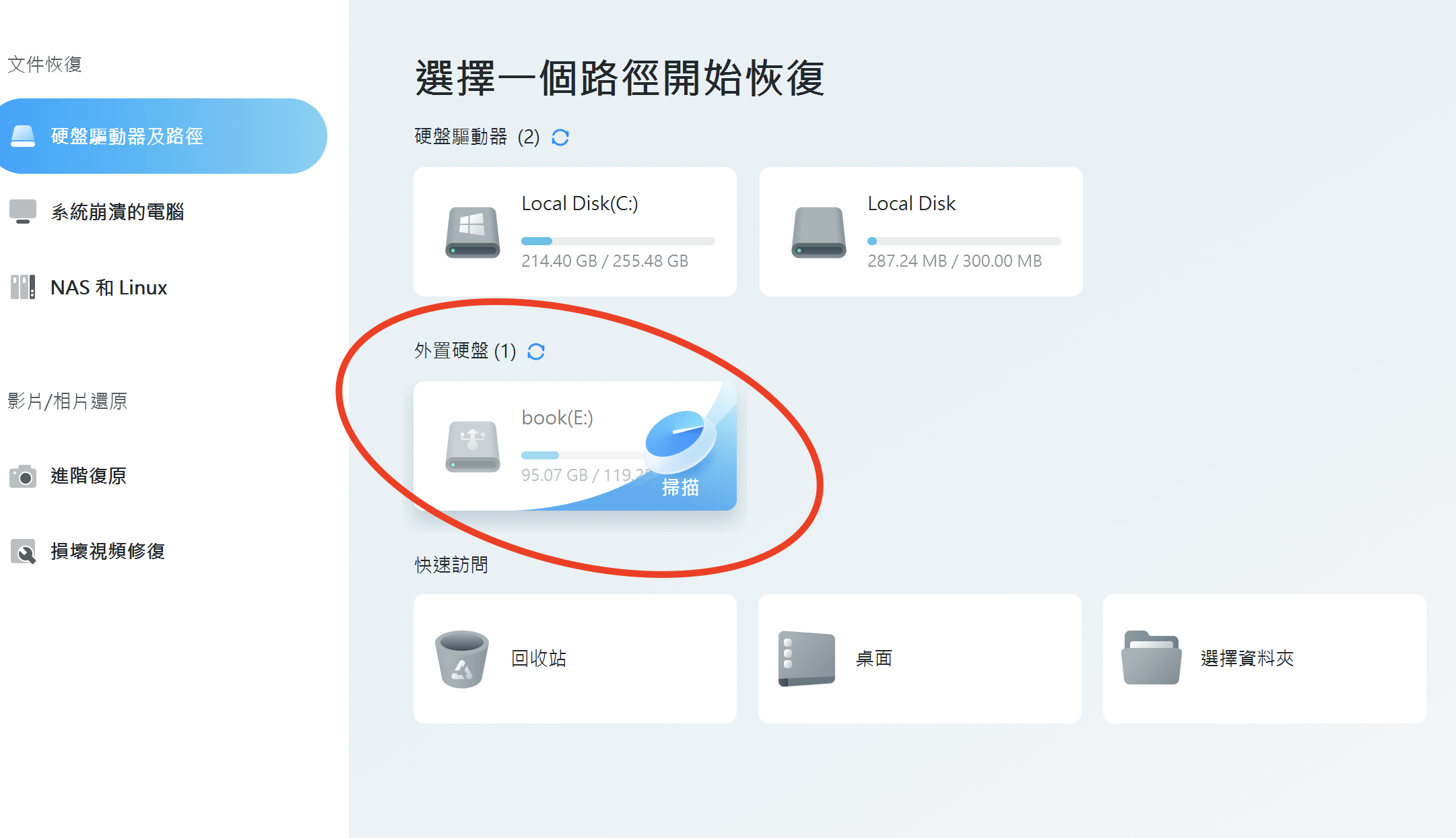Viewport: 1456px width, 838px height.
Task: Select 硬盤驅動器及路徑 in the sidebar
Action: tap(127, 137)
